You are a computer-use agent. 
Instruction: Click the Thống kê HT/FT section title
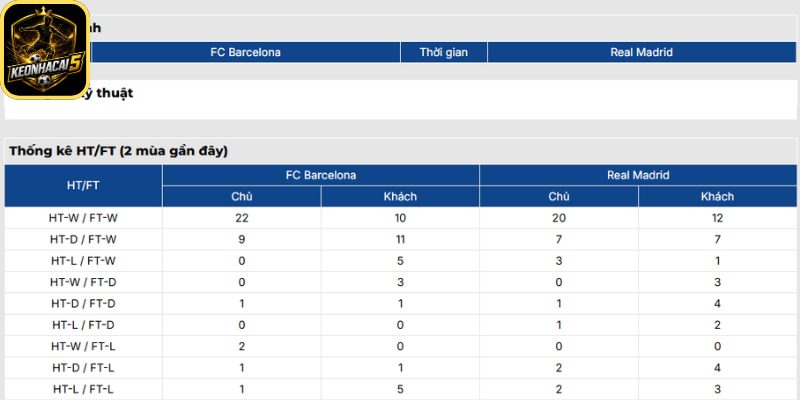(x=118, y=151)
